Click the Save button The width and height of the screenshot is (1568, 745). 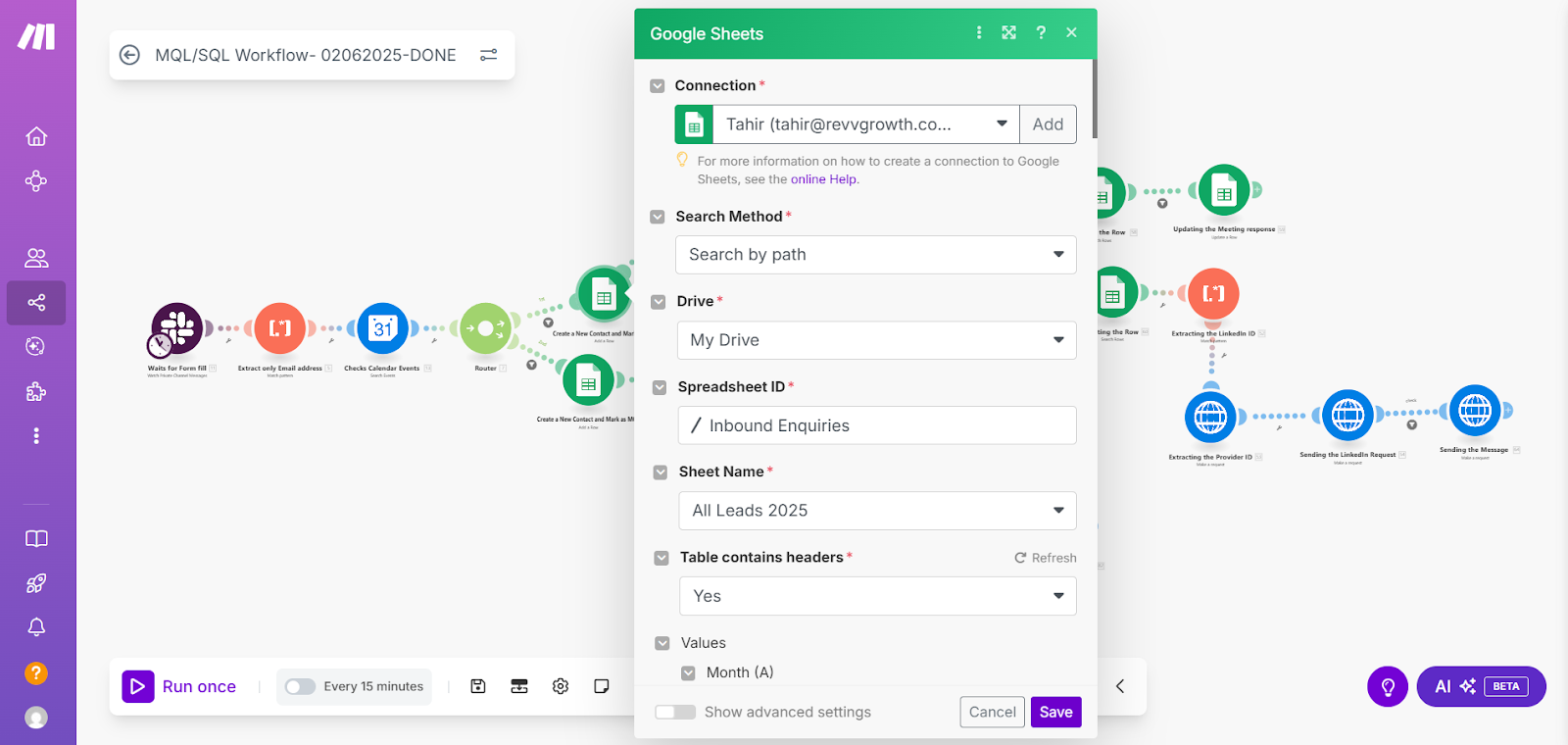point(1055,712)
